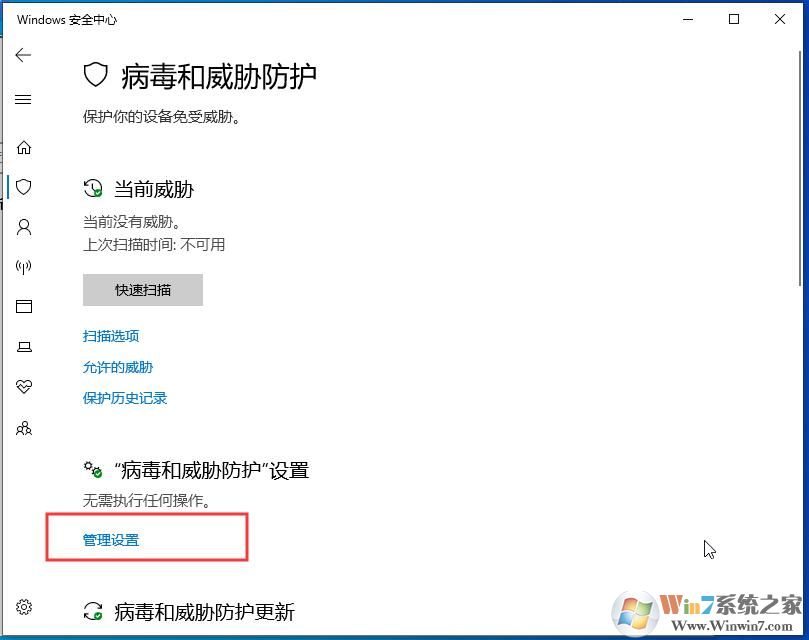Viewport: 809px width, 640px height.
Task: Open 扫描选项 to choose scan type
Action: coord(110,336)
